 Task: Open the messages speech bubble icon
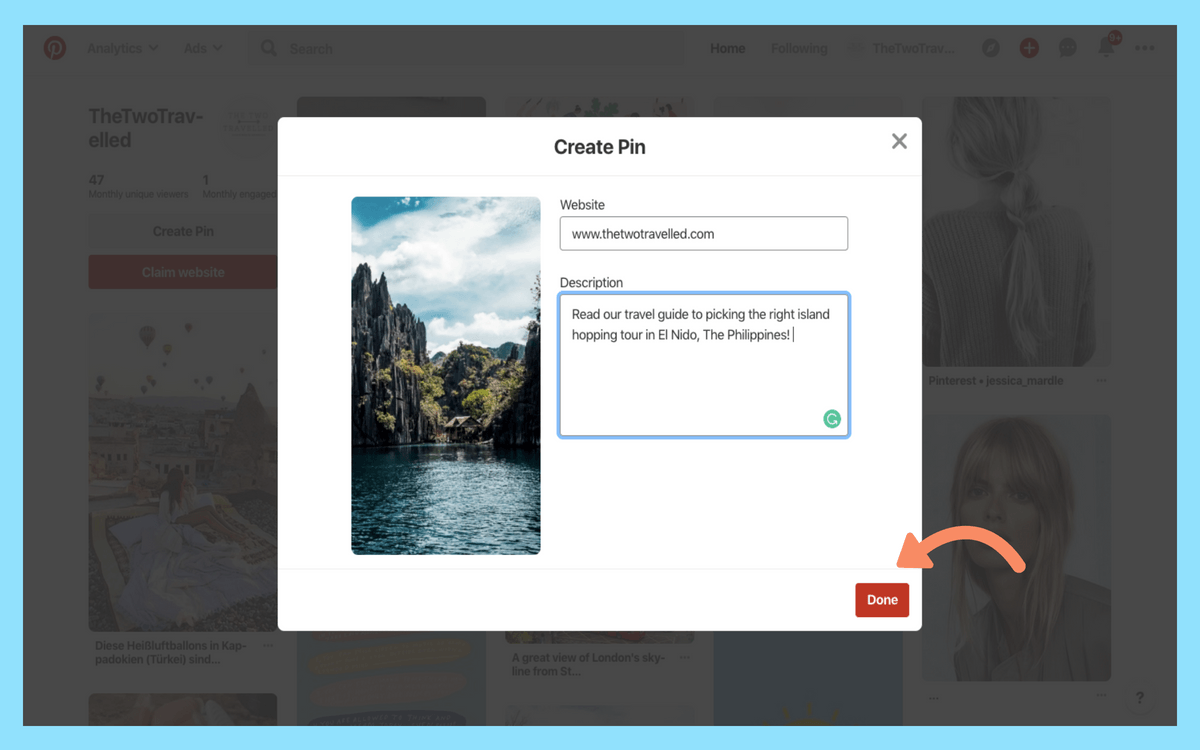tap(1068, 48)
